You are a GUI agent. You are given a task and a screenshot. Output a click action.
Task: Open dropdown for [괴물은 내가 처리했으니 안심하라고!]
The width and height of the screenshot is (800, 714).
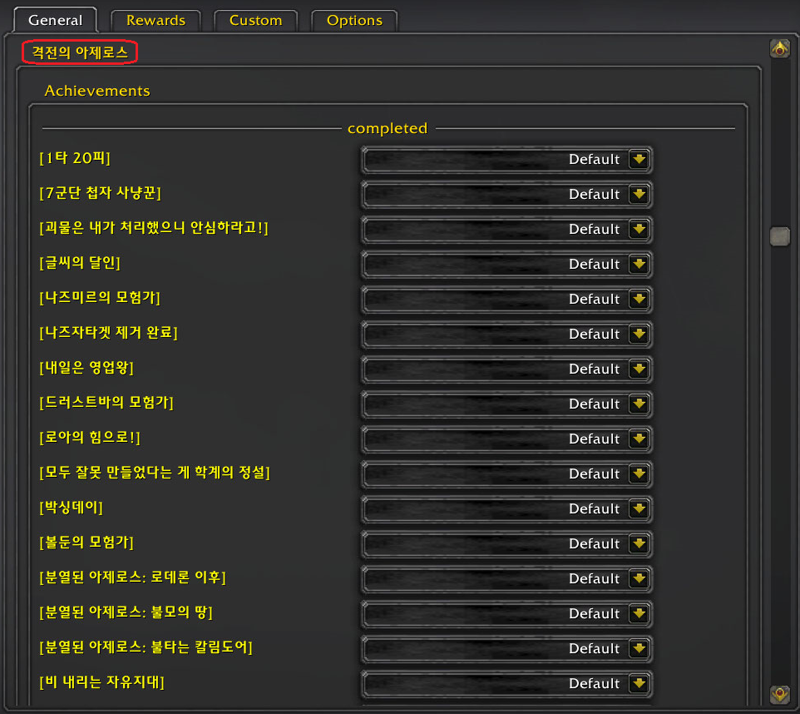[507, 229]
